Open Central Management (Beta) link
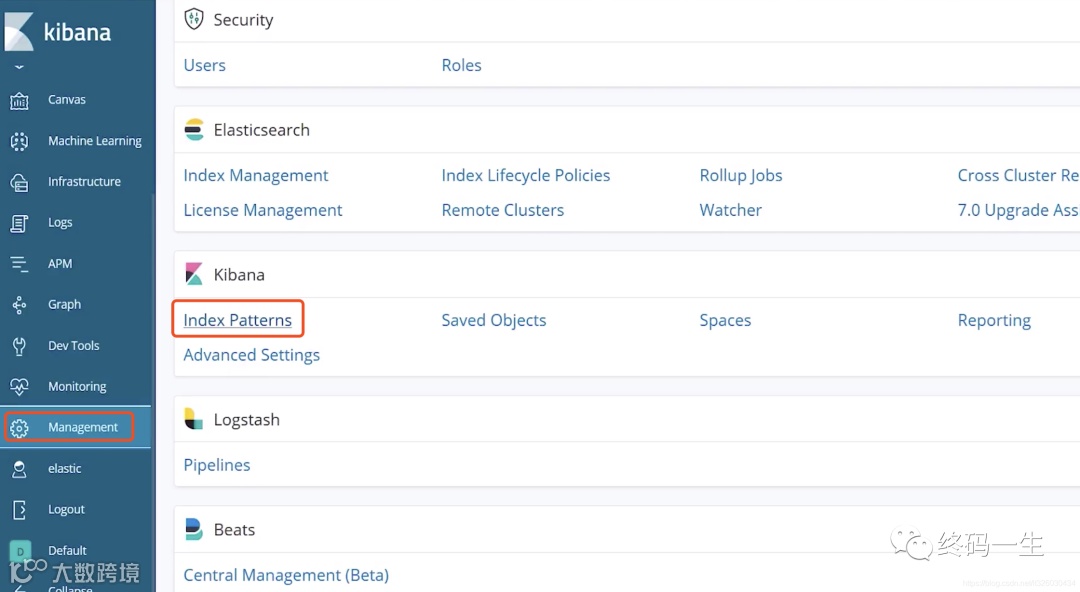 point(286,575)
